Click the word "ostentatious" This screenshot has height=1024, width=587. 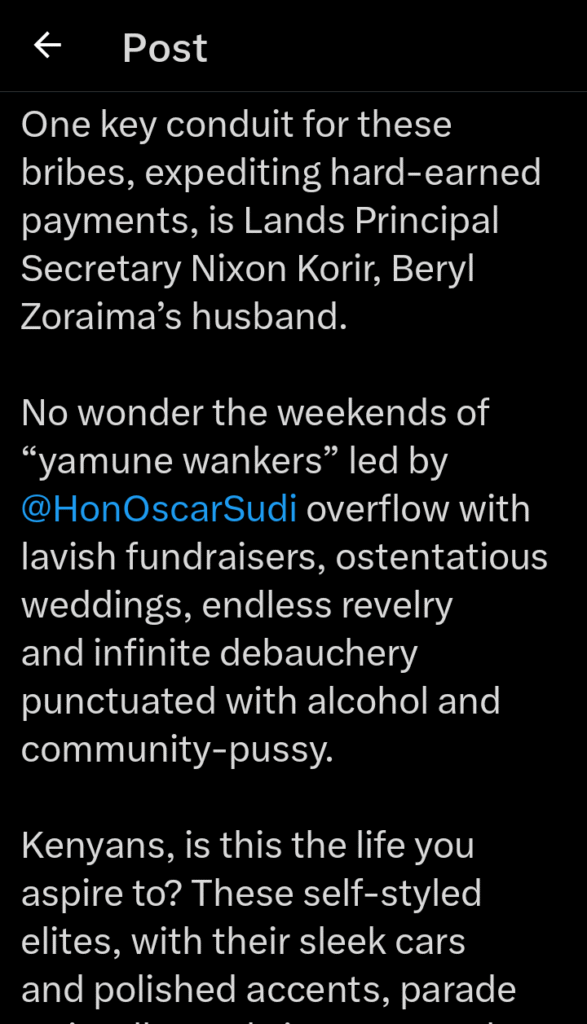click(x=441, y=557)
